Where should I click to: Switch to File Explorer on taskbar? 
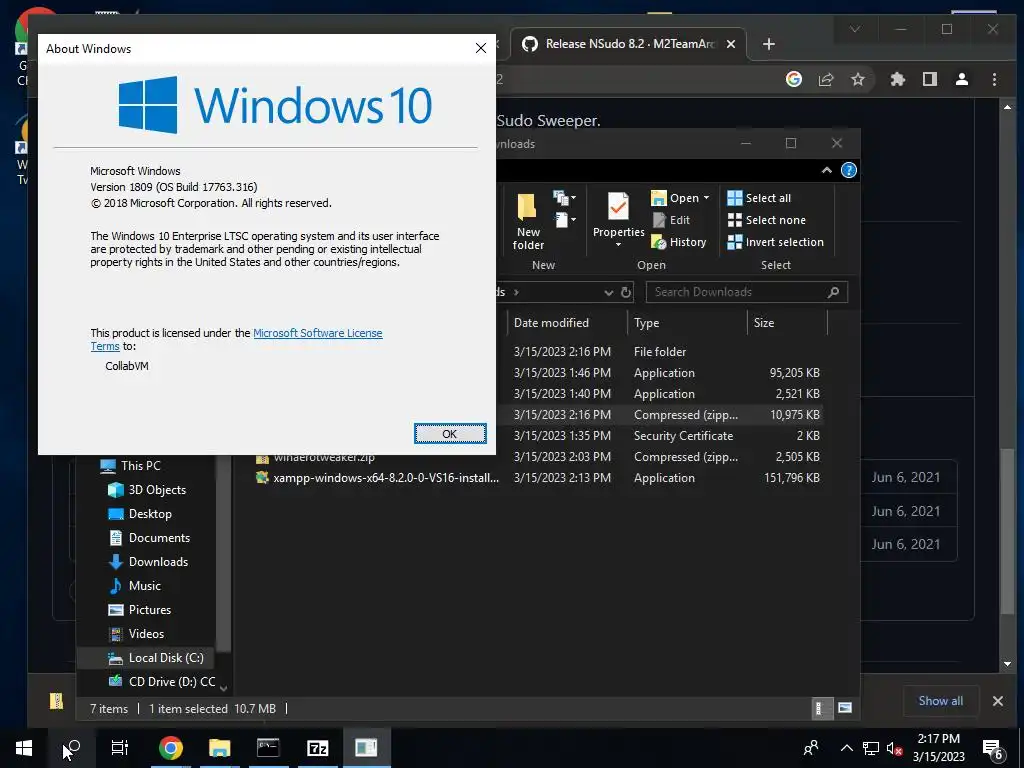pyautogui.click(x=219, y=748)
